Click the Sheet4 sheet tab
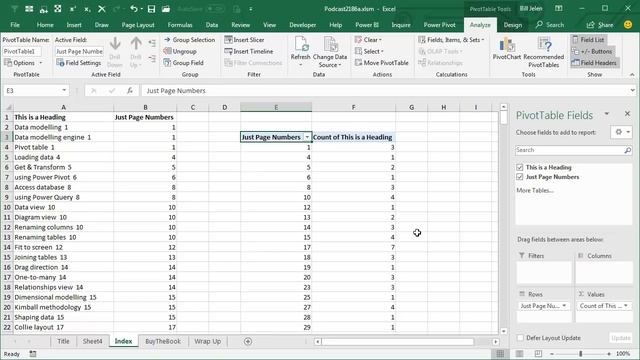This screenshot has height=360, width=640. pos(92,341)
